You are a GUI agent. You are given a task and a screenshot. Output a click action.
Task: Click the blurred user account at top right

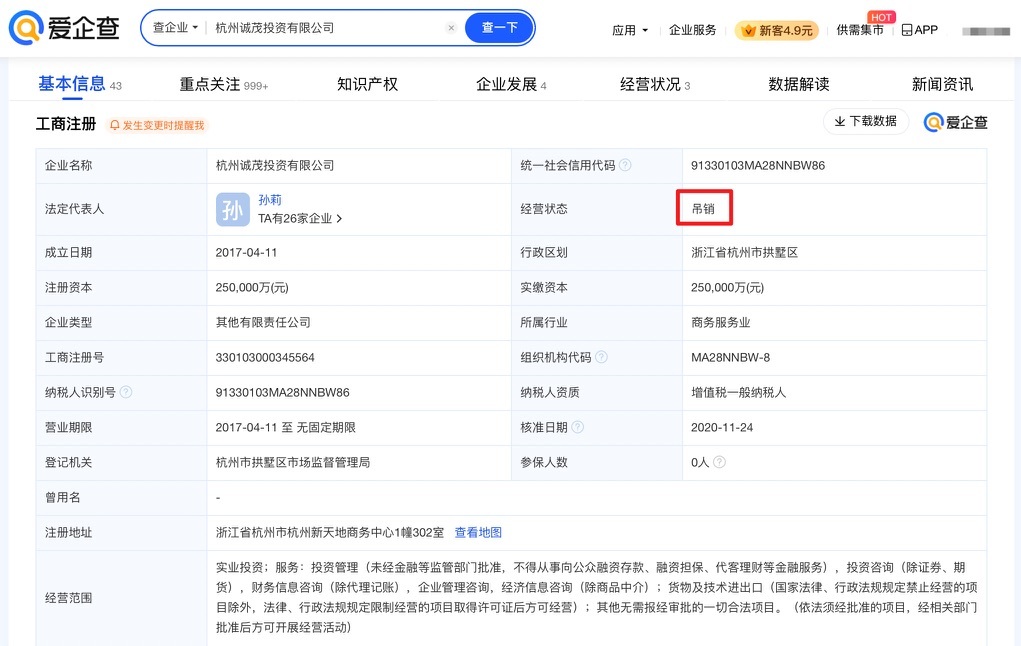(986, 31)
